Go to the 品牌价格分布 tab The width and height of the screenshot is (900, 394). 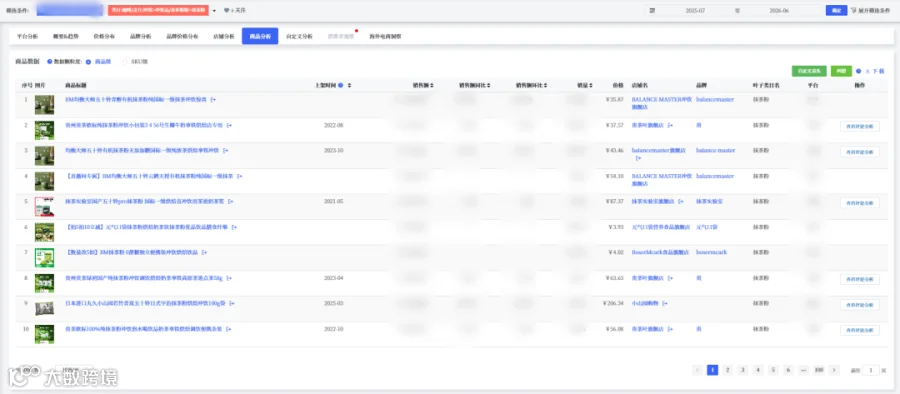[x=182, y=36]
